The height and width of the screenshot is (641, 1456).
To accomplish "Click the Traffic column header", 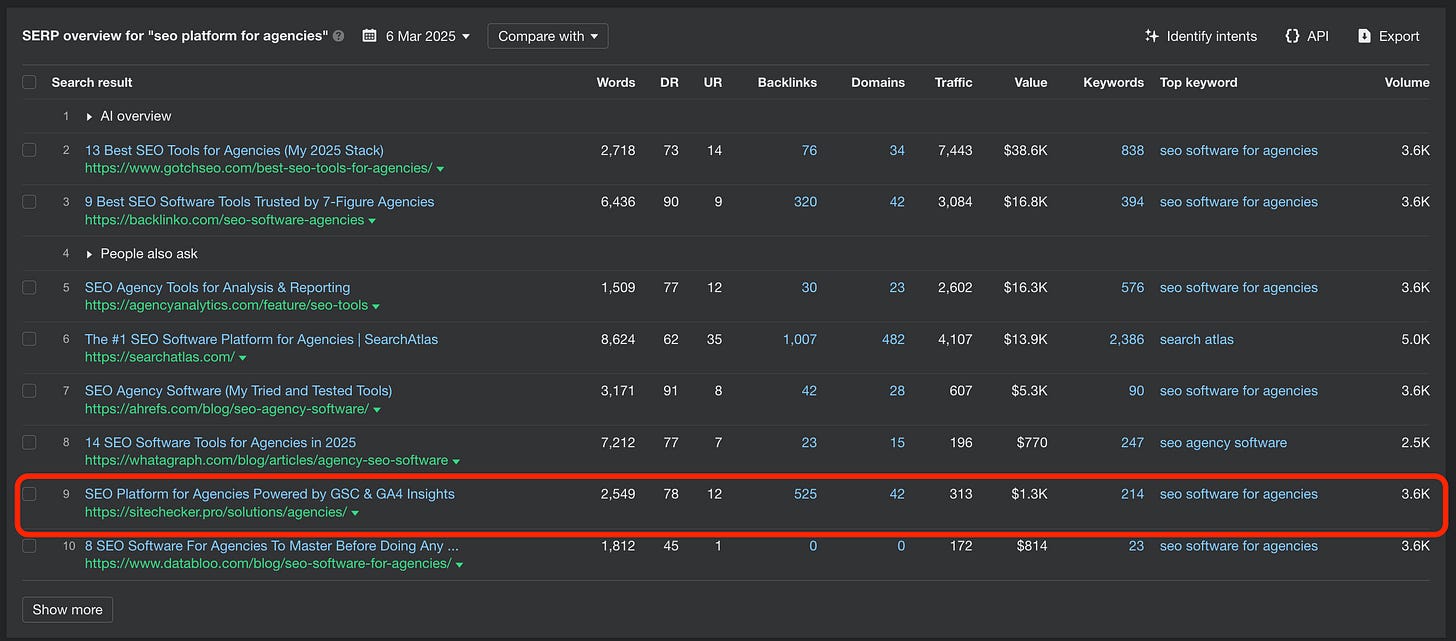I will click(954, 82).
